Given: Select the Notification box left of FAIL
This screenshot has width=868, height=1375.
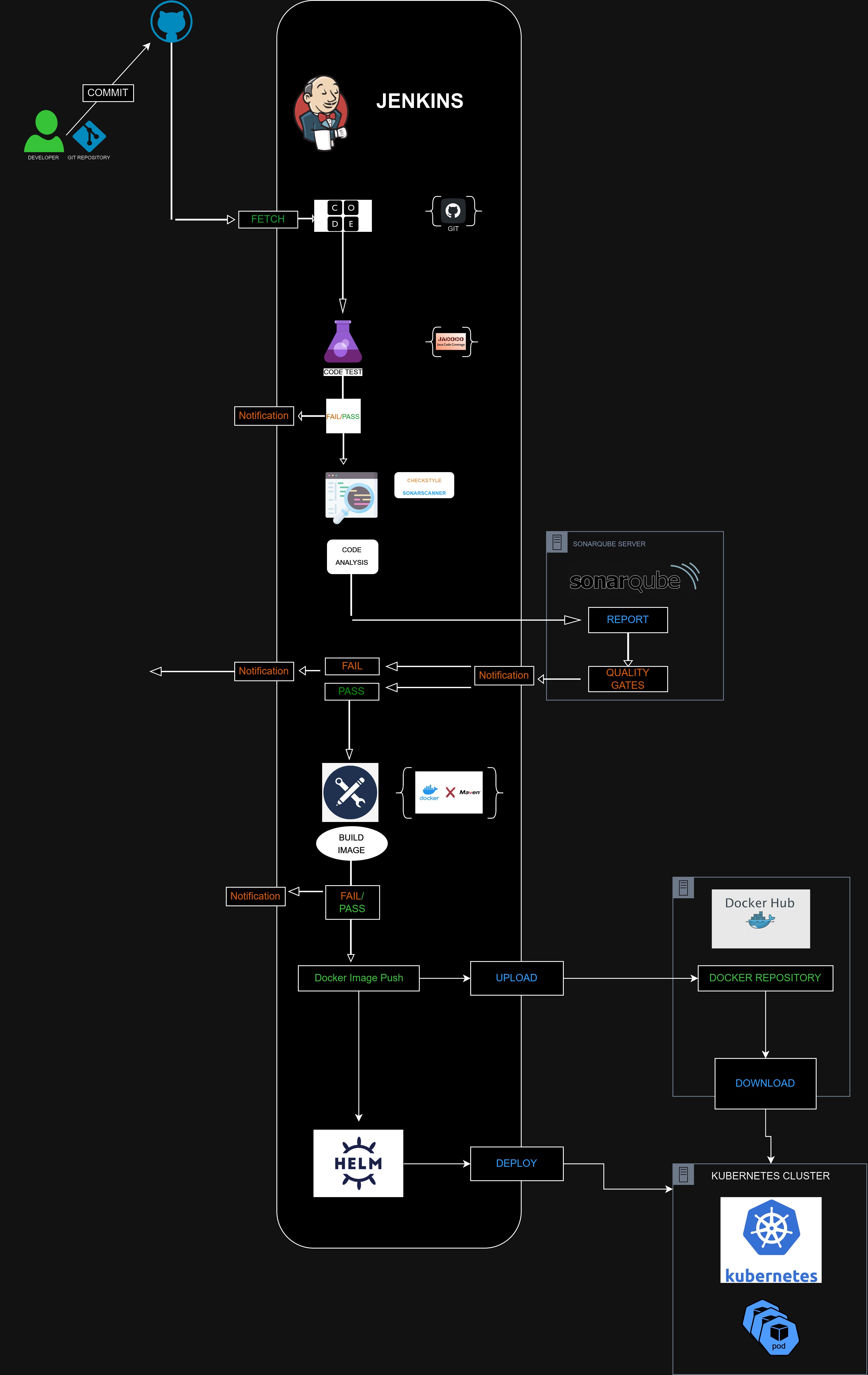Looking at the screenshot, I should [264, 671].
